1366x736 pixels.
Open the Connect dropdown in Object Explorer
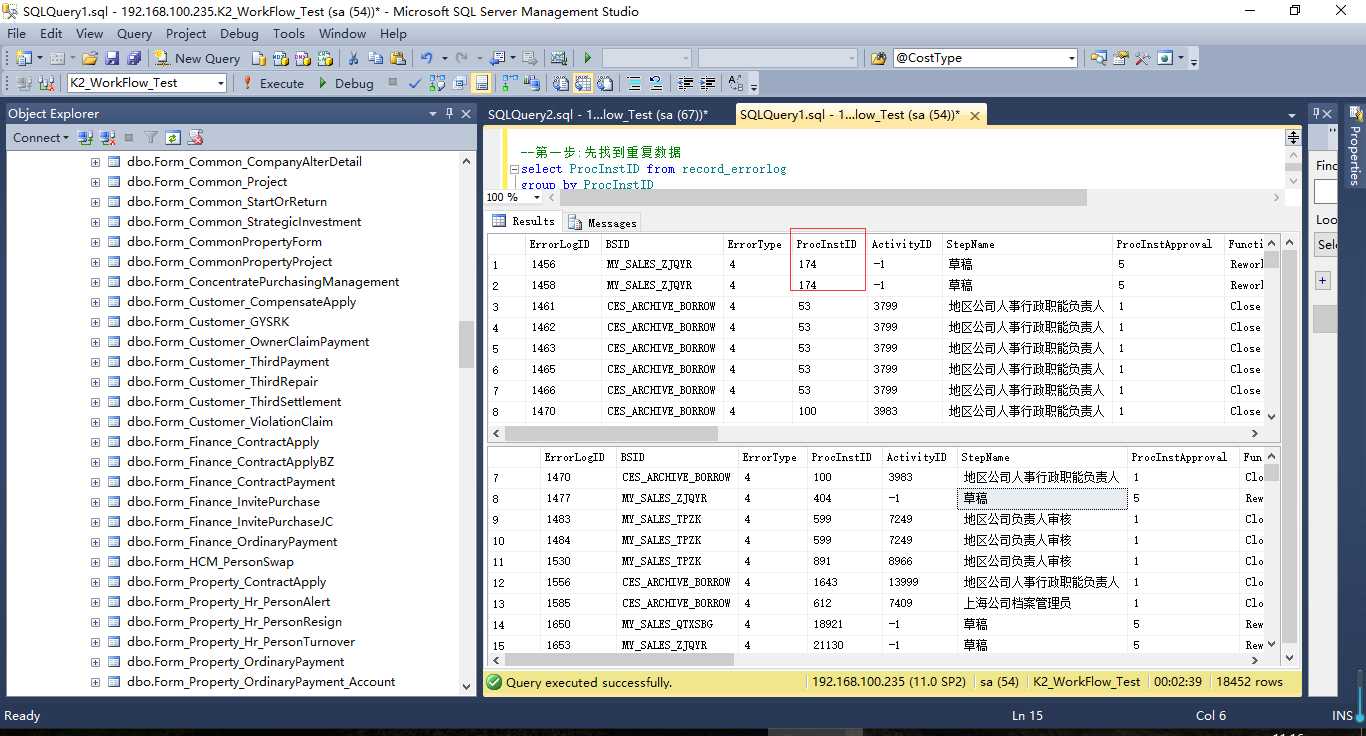pyautogui.click(x=41, y=138)
